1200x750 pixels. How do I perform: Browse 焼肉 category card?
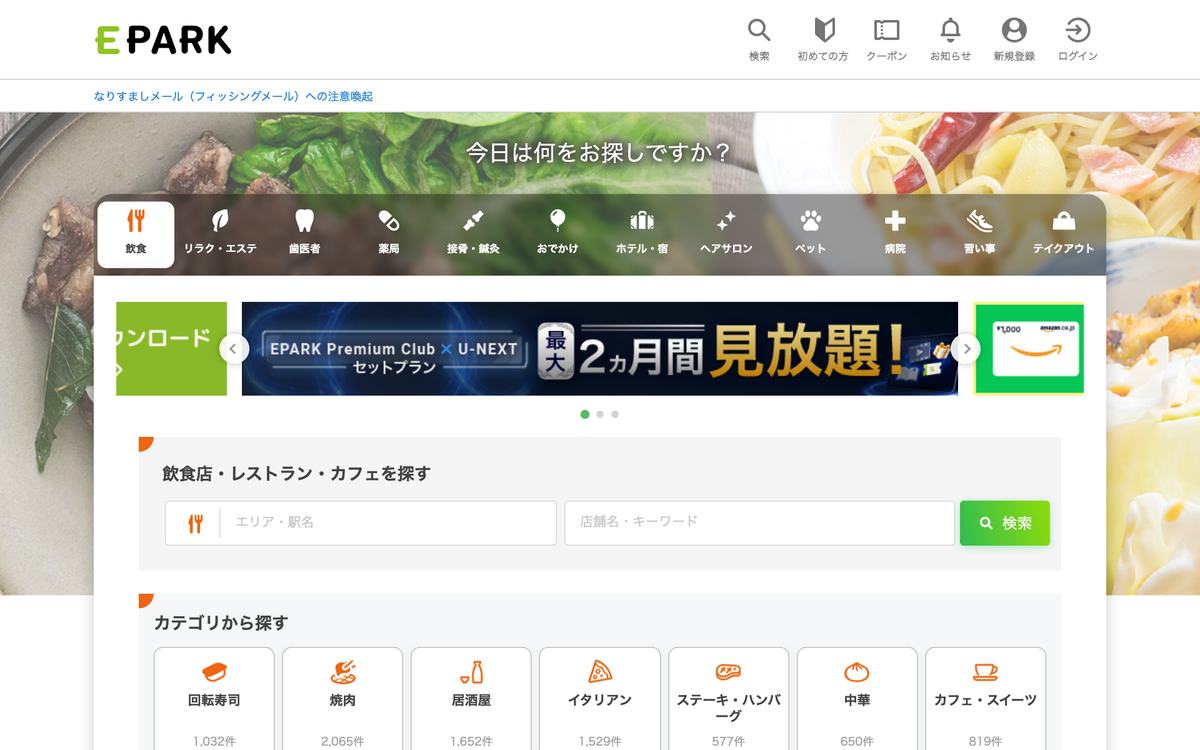343,699
